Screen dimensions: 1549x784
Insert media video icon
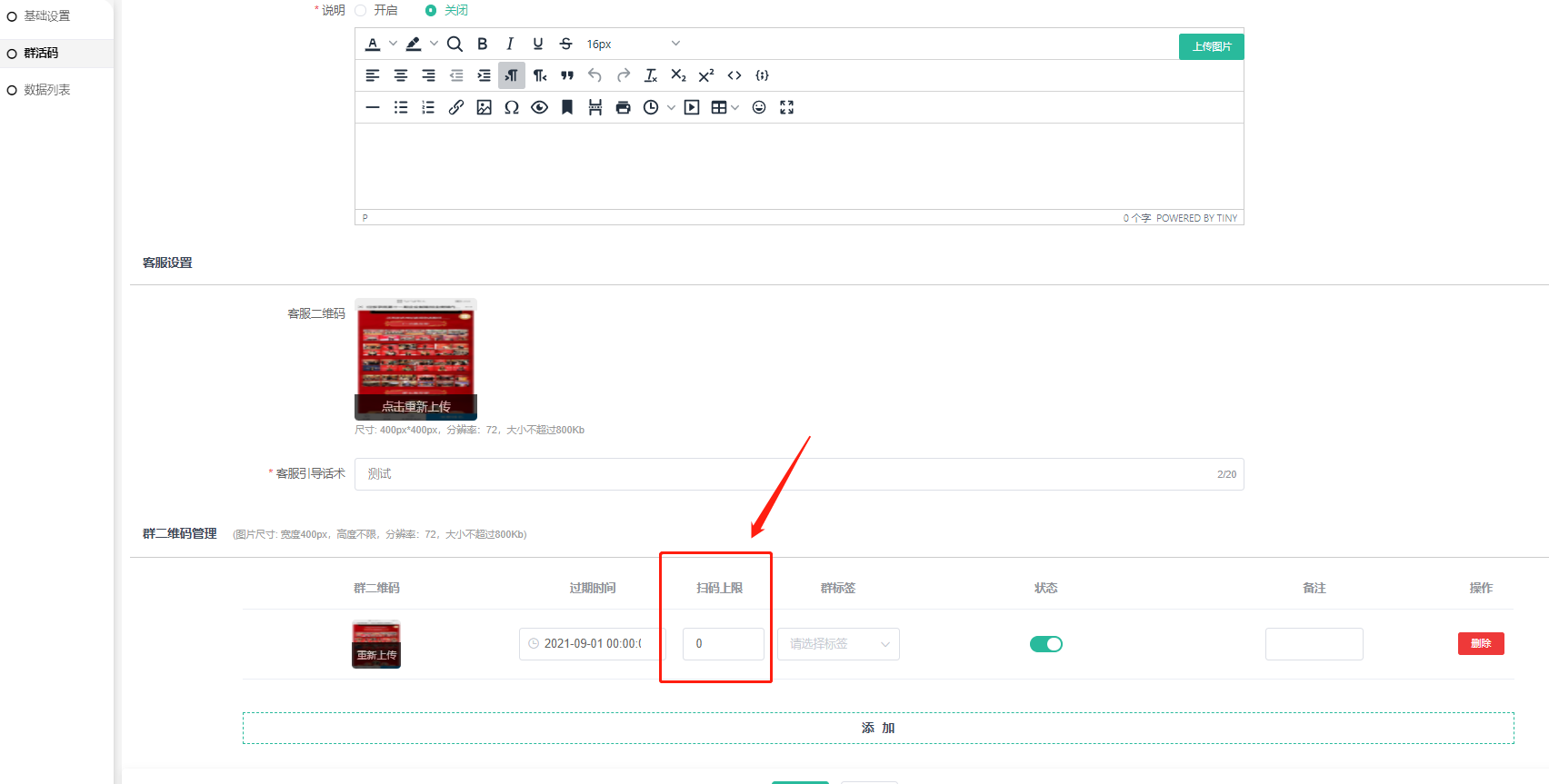coord(692,107)
